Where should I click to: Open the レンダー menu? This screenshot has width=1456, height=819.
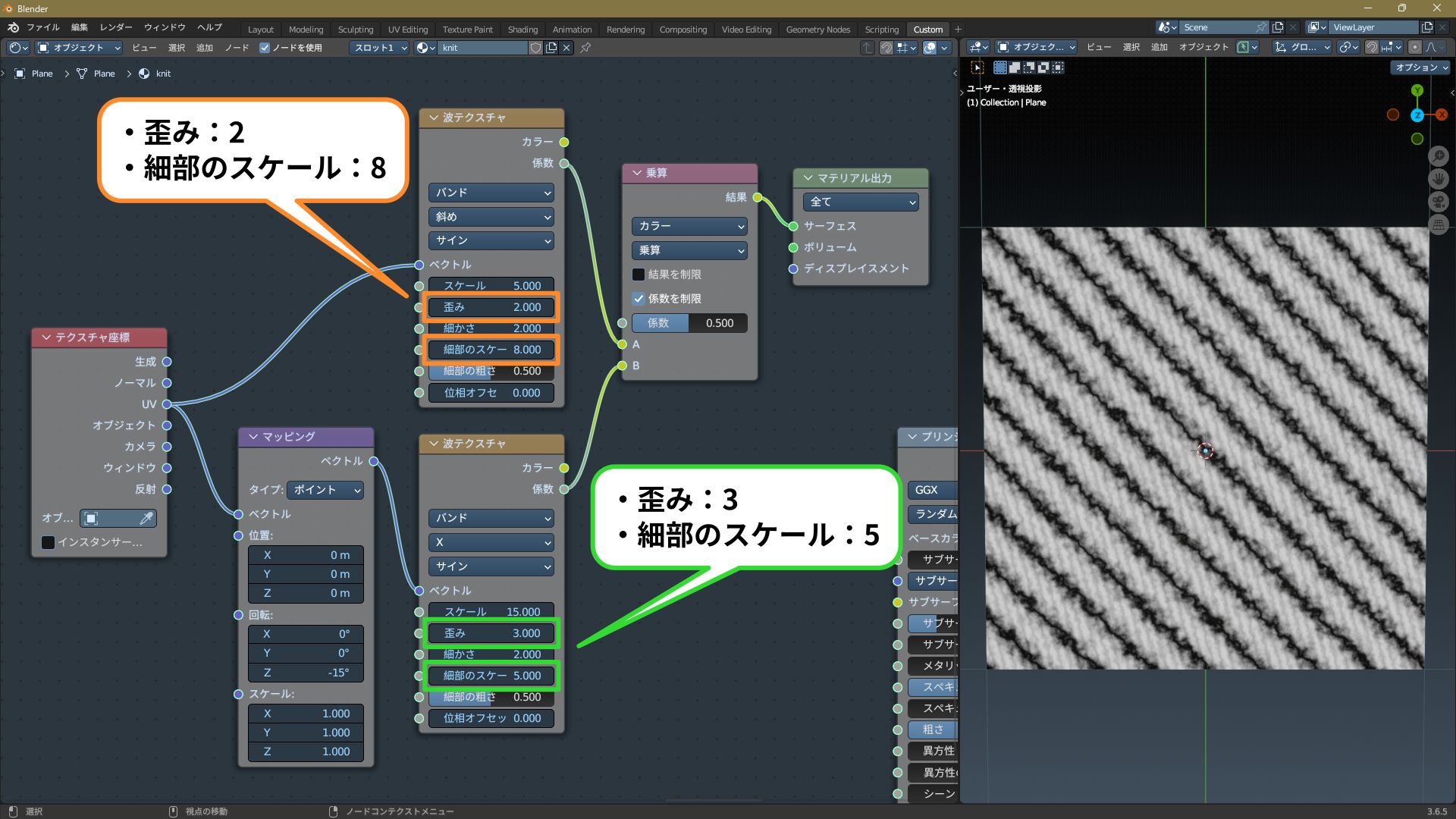pos(116,27)
